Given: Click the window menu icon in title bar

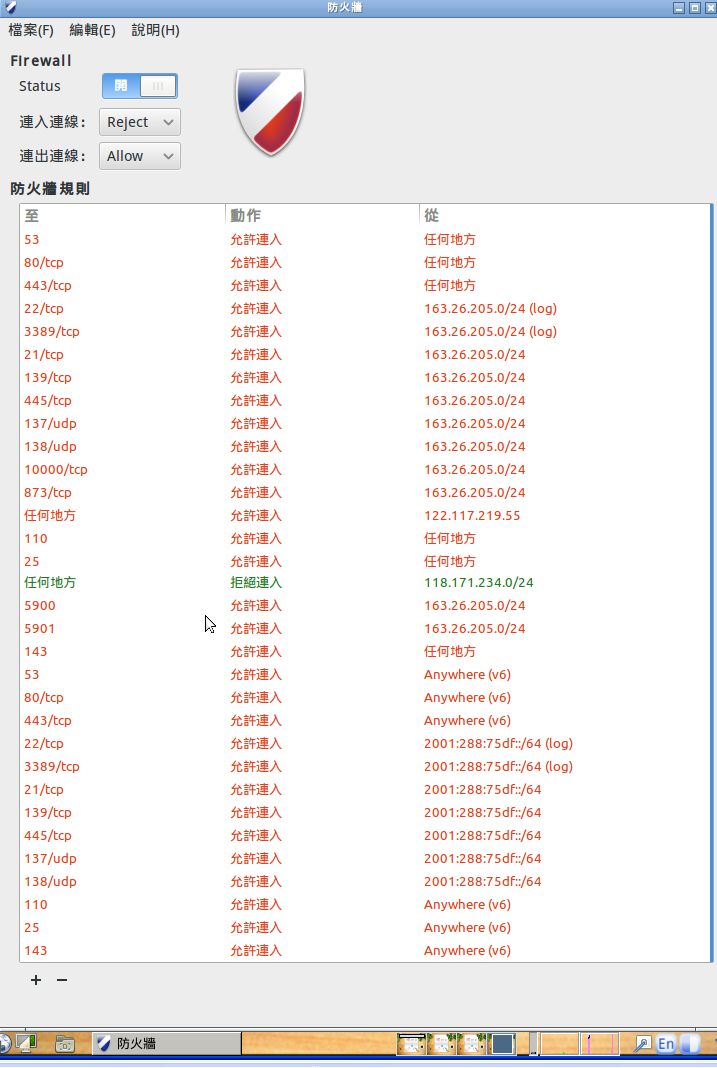Looking at the screenshot, I should click(9, 7).
